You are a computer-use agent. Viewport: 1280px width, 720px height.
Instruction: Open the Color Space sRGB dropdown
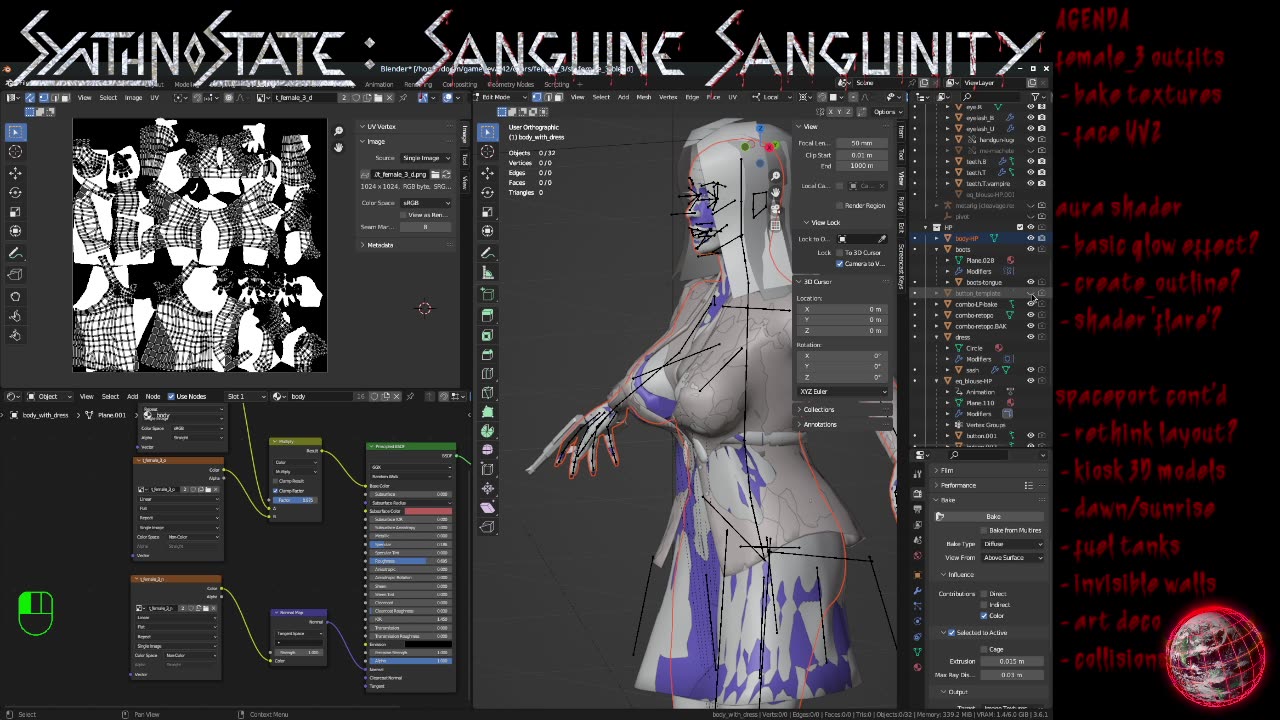tap(427, 203)
